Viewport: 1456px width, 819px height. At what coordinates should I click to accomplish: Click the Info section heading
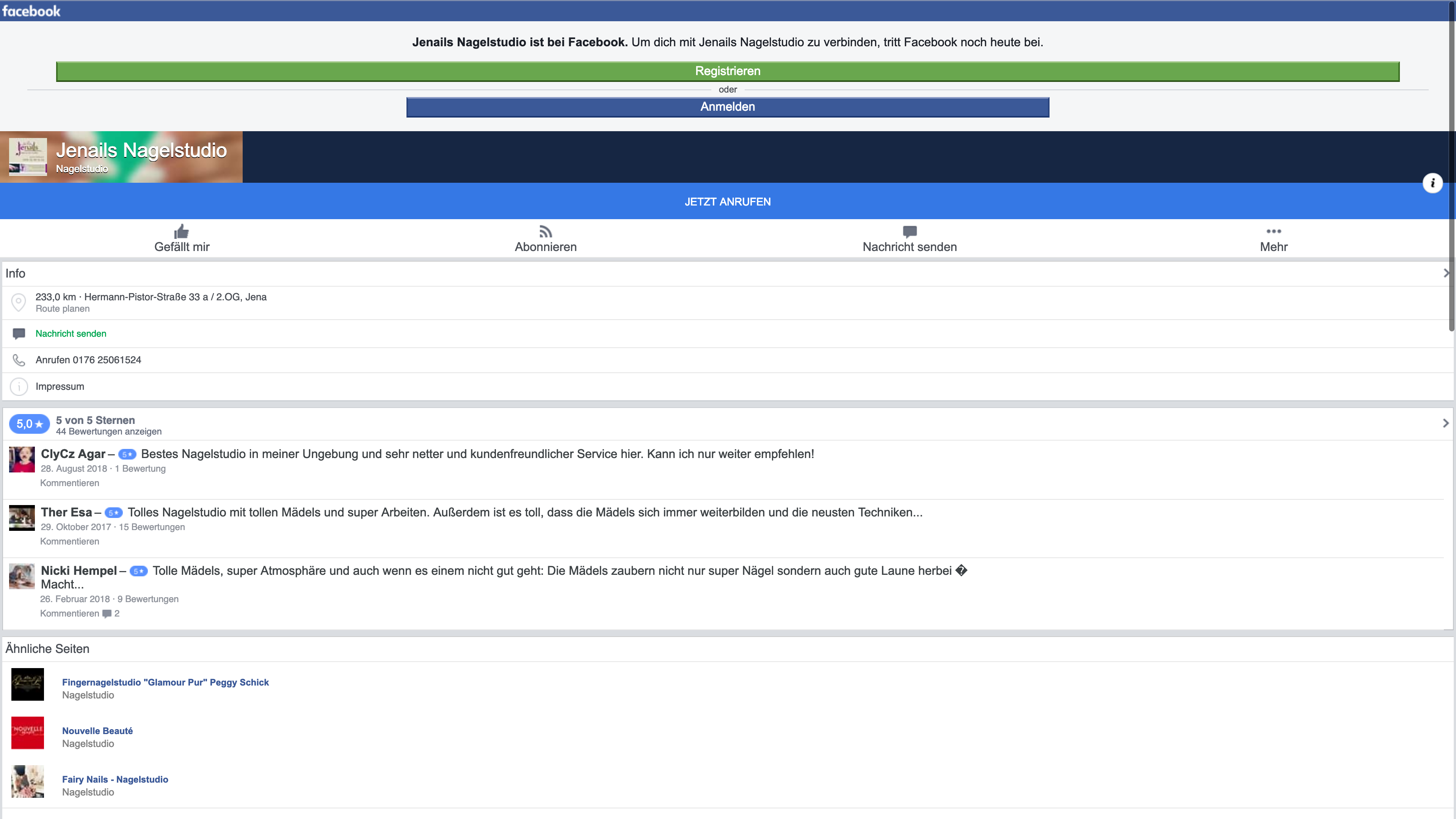15,273
